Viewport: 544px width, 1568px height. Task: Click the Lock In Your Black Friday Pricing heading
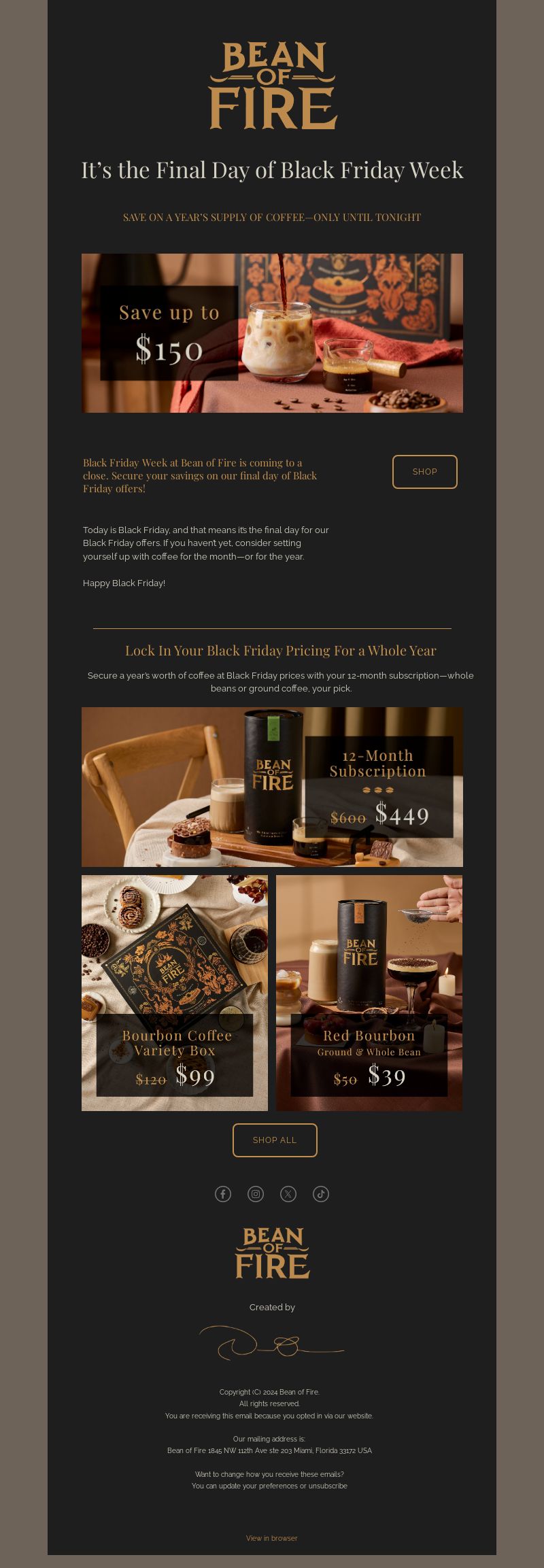[x=280, y=650]
